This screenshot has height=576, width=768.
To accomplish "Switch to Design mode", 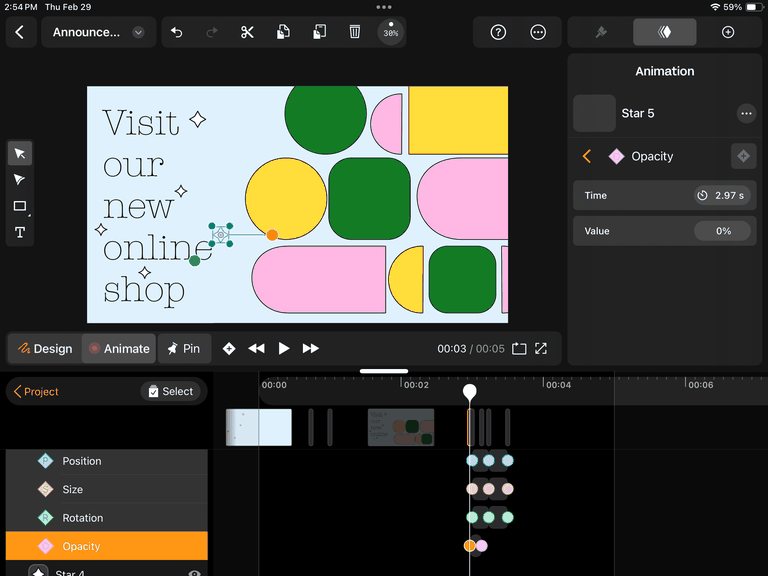I will tap(45, 348).
